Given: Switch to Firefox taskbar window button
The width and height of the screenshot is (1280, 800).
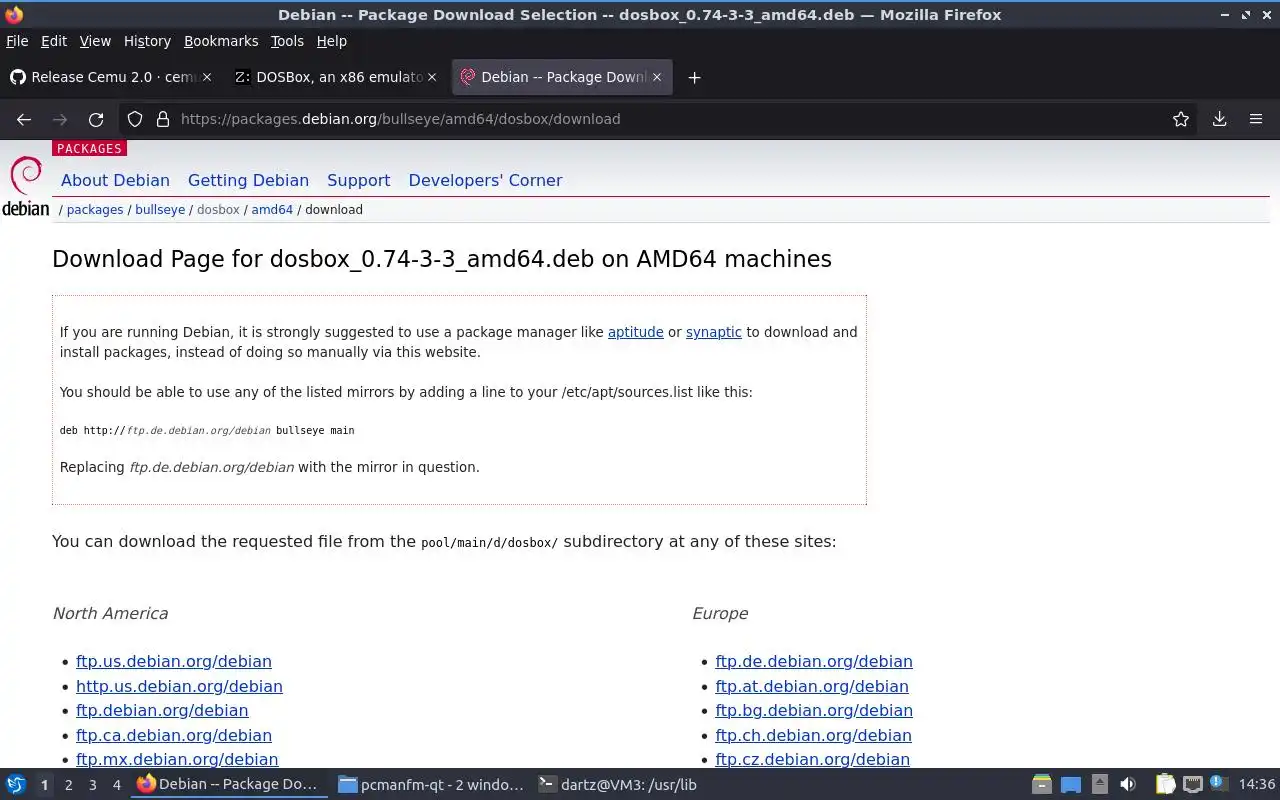Looking at the screenshot, I should (x=230, y=785).
